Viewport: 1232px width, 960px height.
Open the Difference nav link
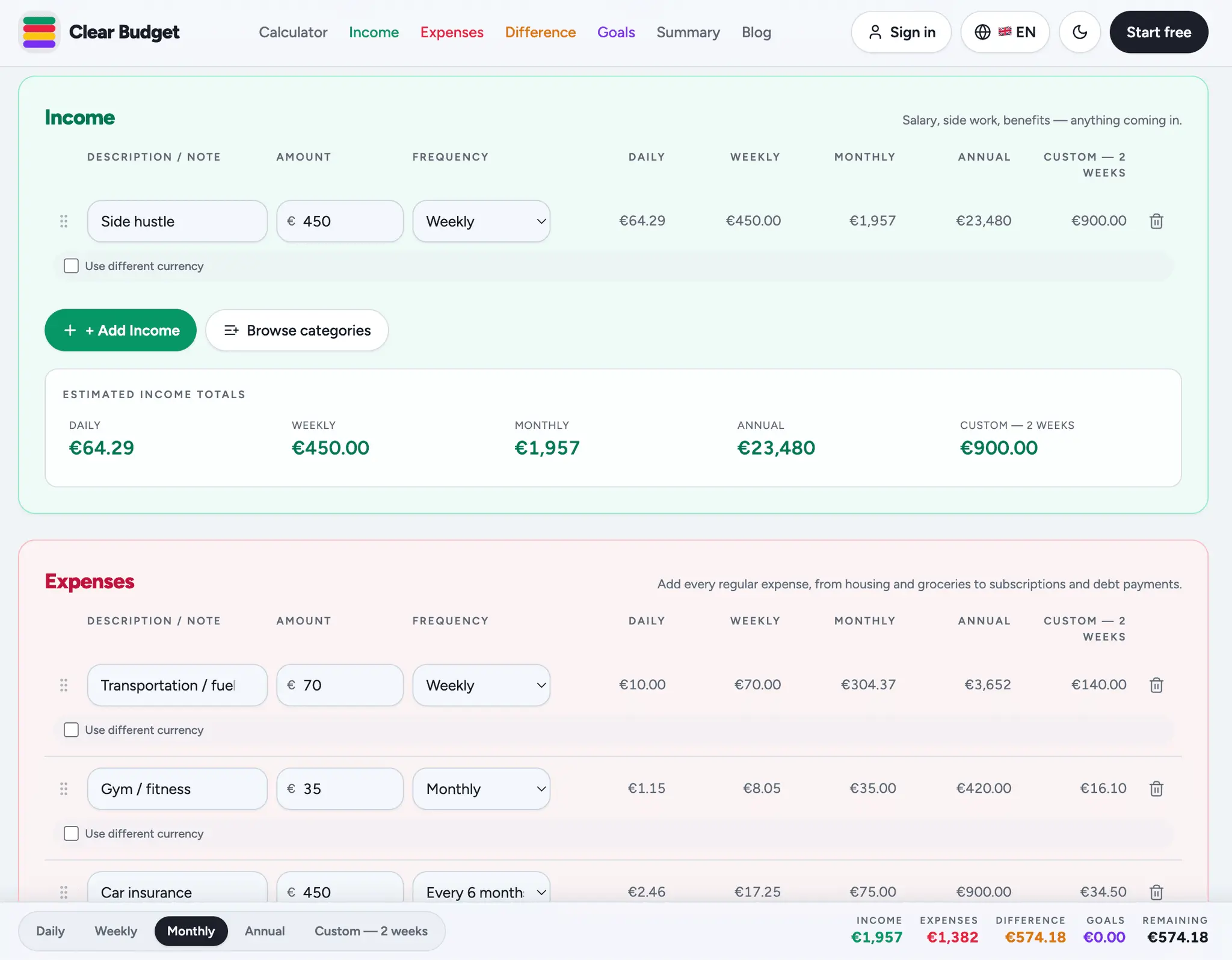point(540,32)
